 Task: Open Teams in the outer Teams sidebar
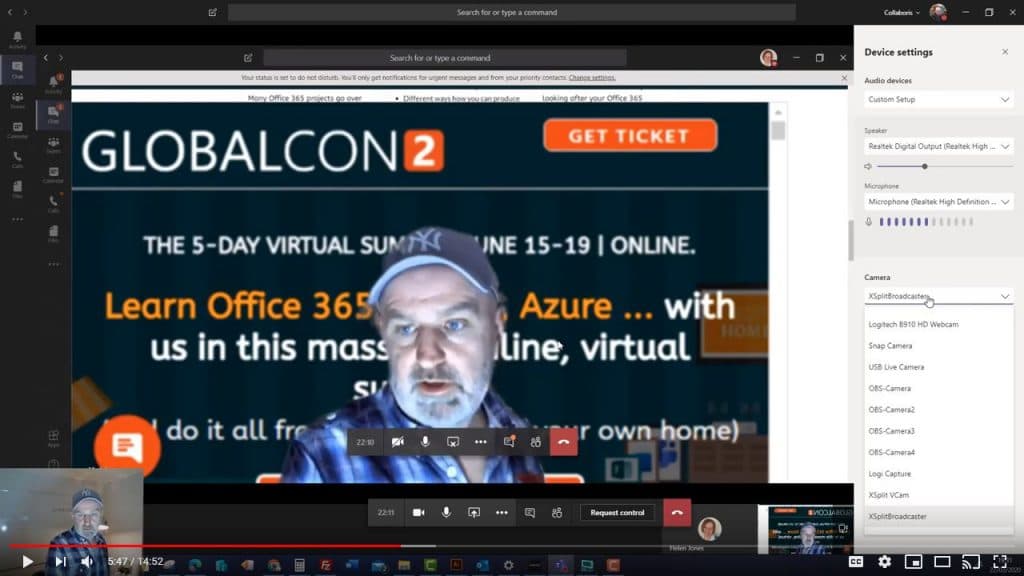[x=18, y=99]
